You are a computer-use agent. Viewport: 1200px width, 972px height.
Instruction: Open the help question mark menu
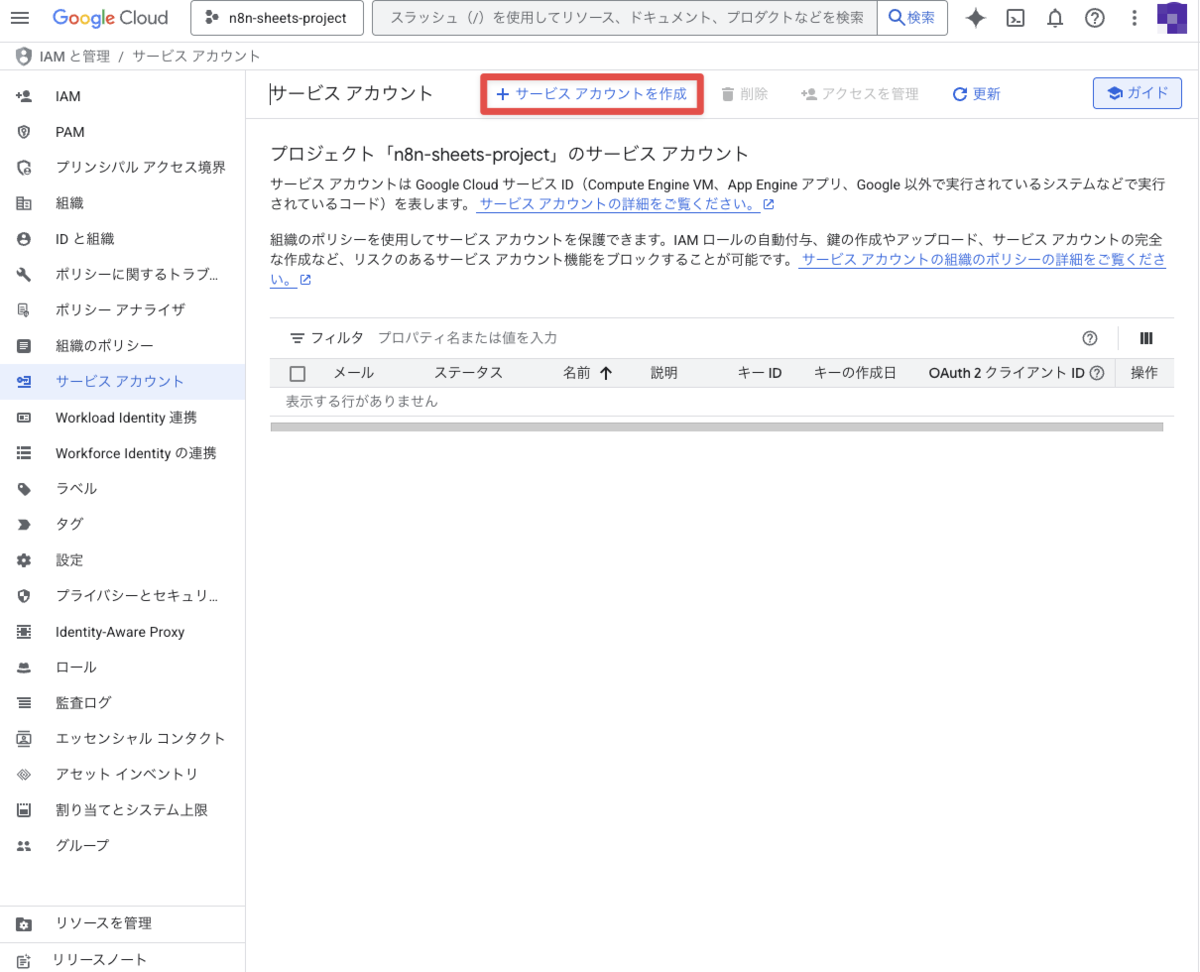click(1095, 18)
